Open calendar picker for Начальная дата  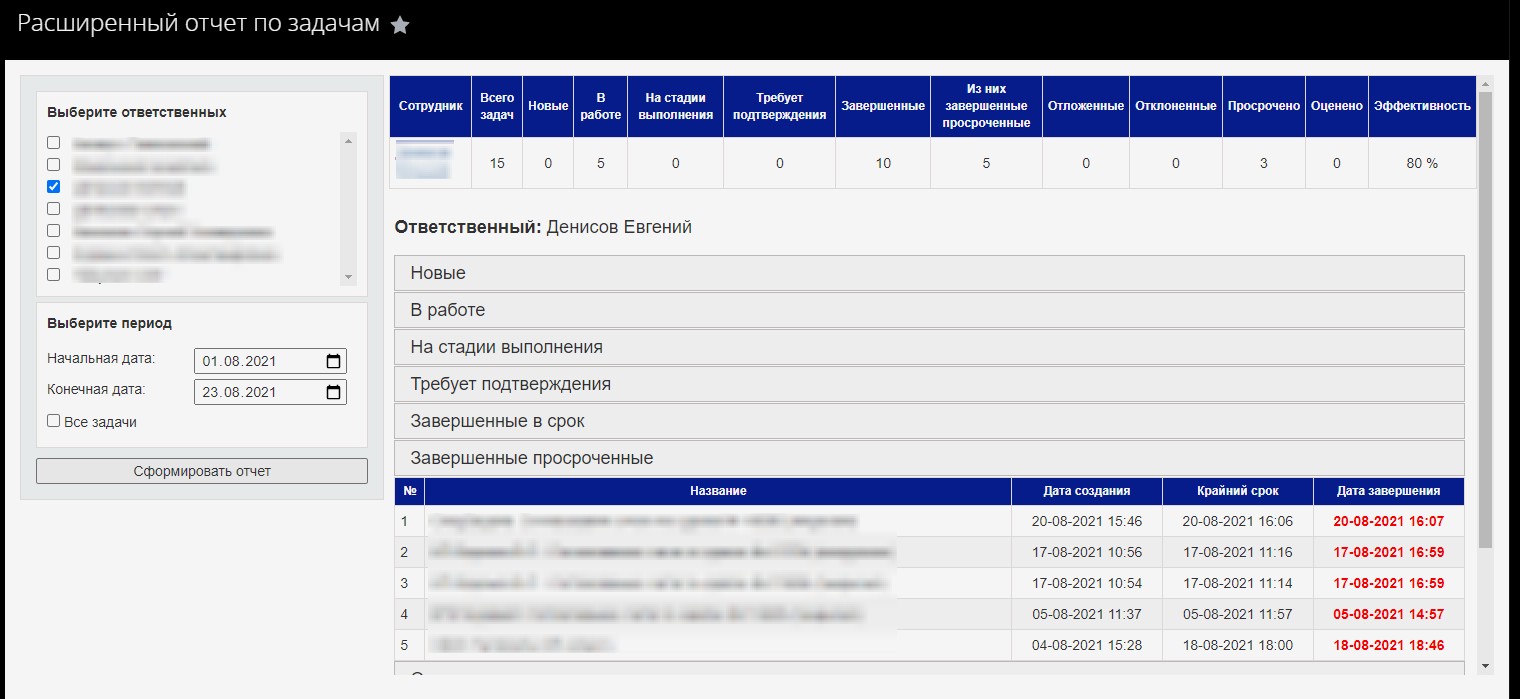334,361
